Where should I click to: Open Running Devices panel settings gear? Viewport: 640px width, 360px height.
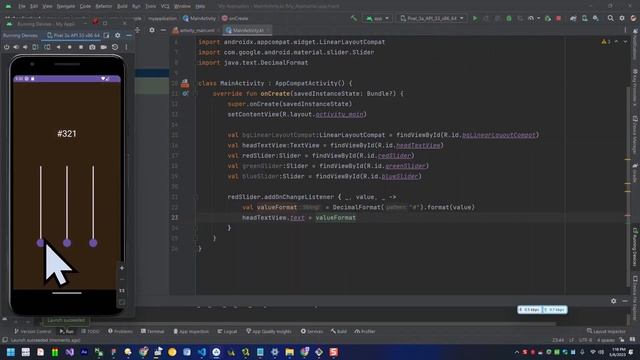[118, 36]
